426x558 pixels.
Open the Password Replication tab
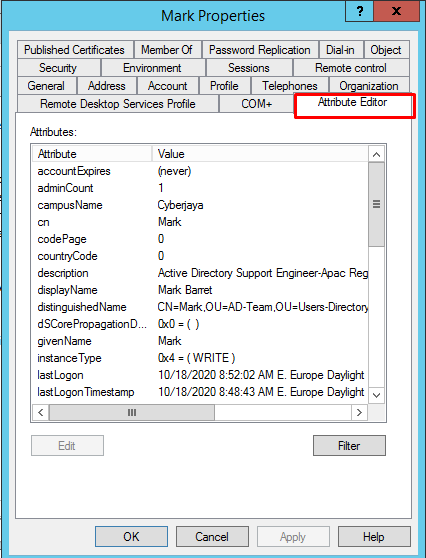tap(260, 50)
